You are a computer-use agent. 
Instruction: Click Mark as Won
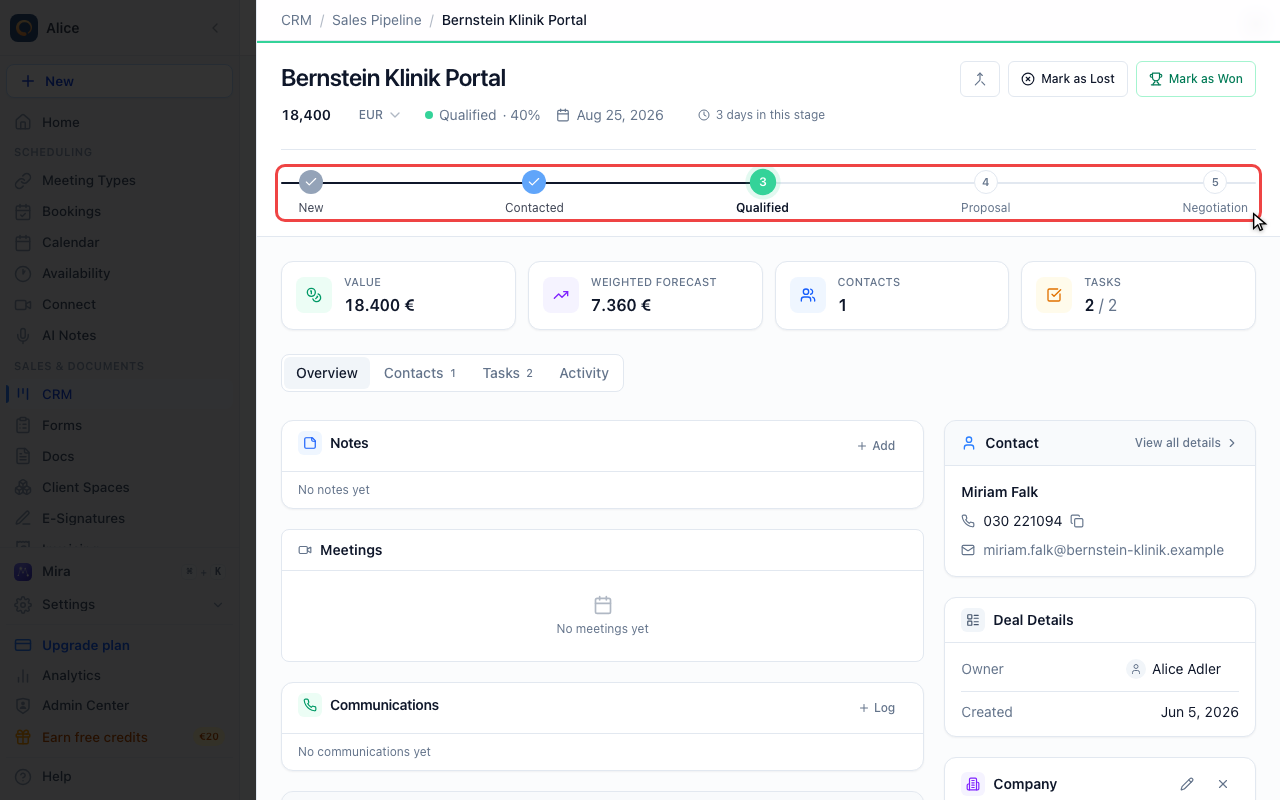pos(1196,79)
